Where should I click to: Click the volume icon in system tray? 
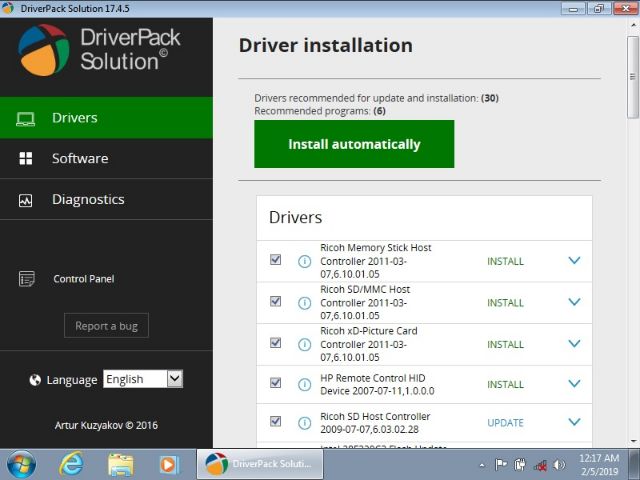pos(559,465)
